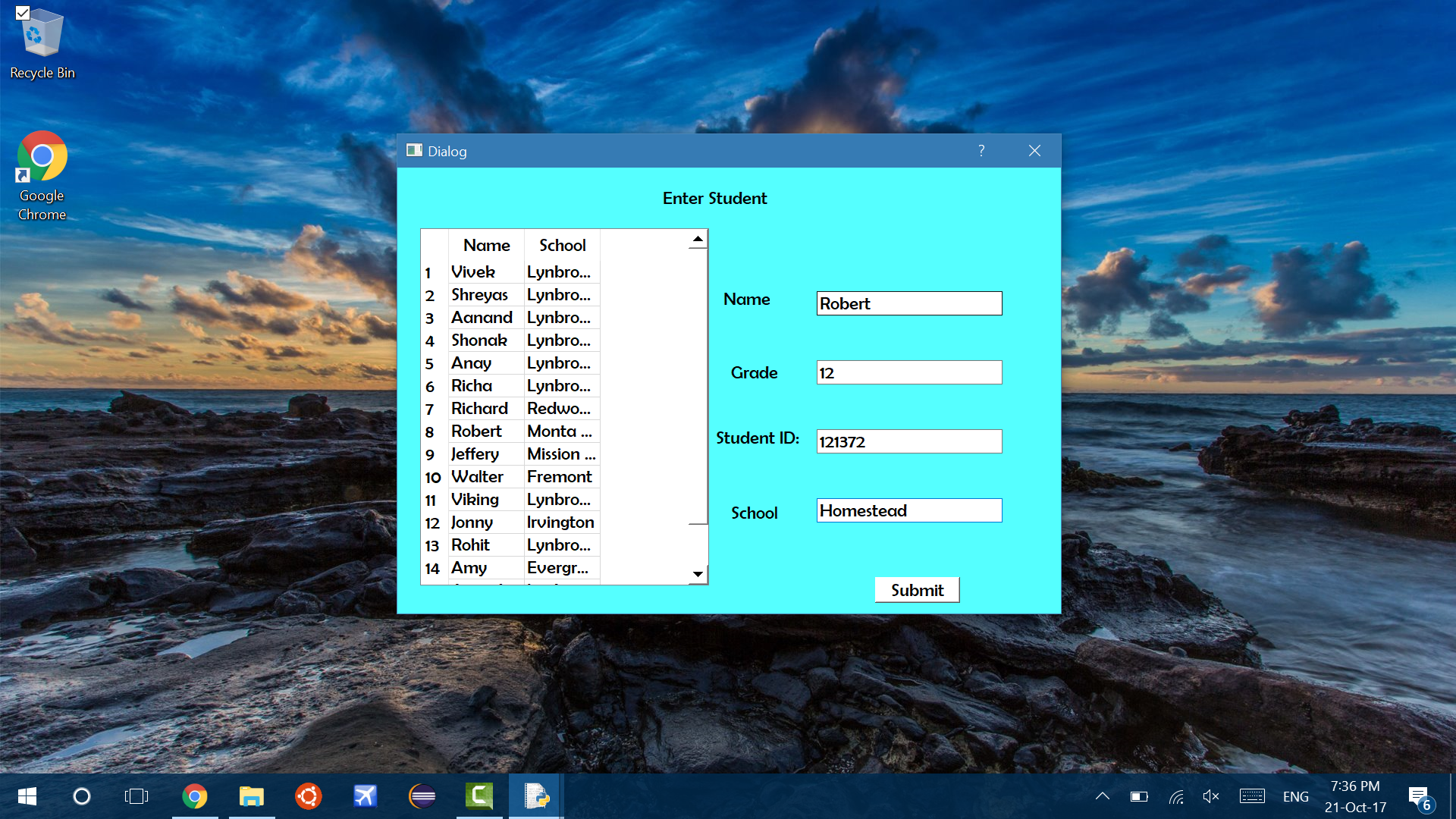Viewport: 1456px width, 819px height.
Task: Click the Python app taskbar icon
Action: pyautogui.click(x=536, y=796)
